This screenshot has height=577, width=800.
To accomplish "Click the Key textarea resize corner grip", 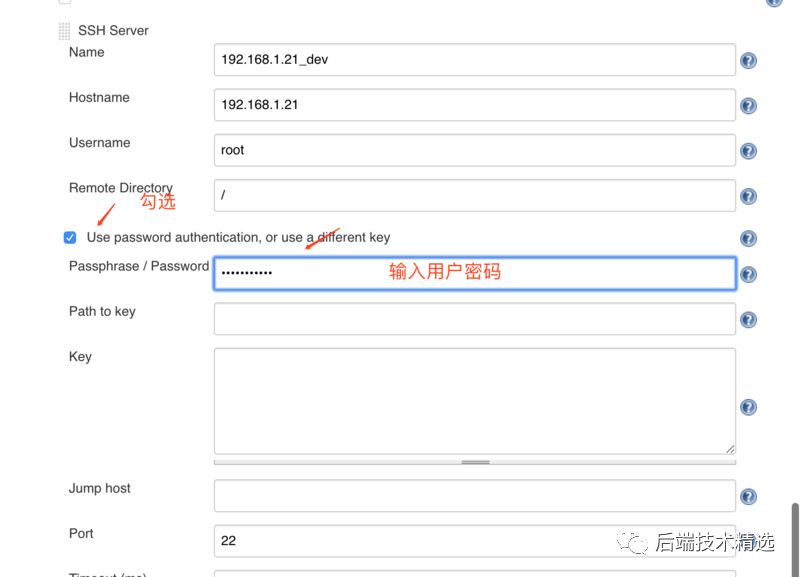I will (x=730, y=449).
